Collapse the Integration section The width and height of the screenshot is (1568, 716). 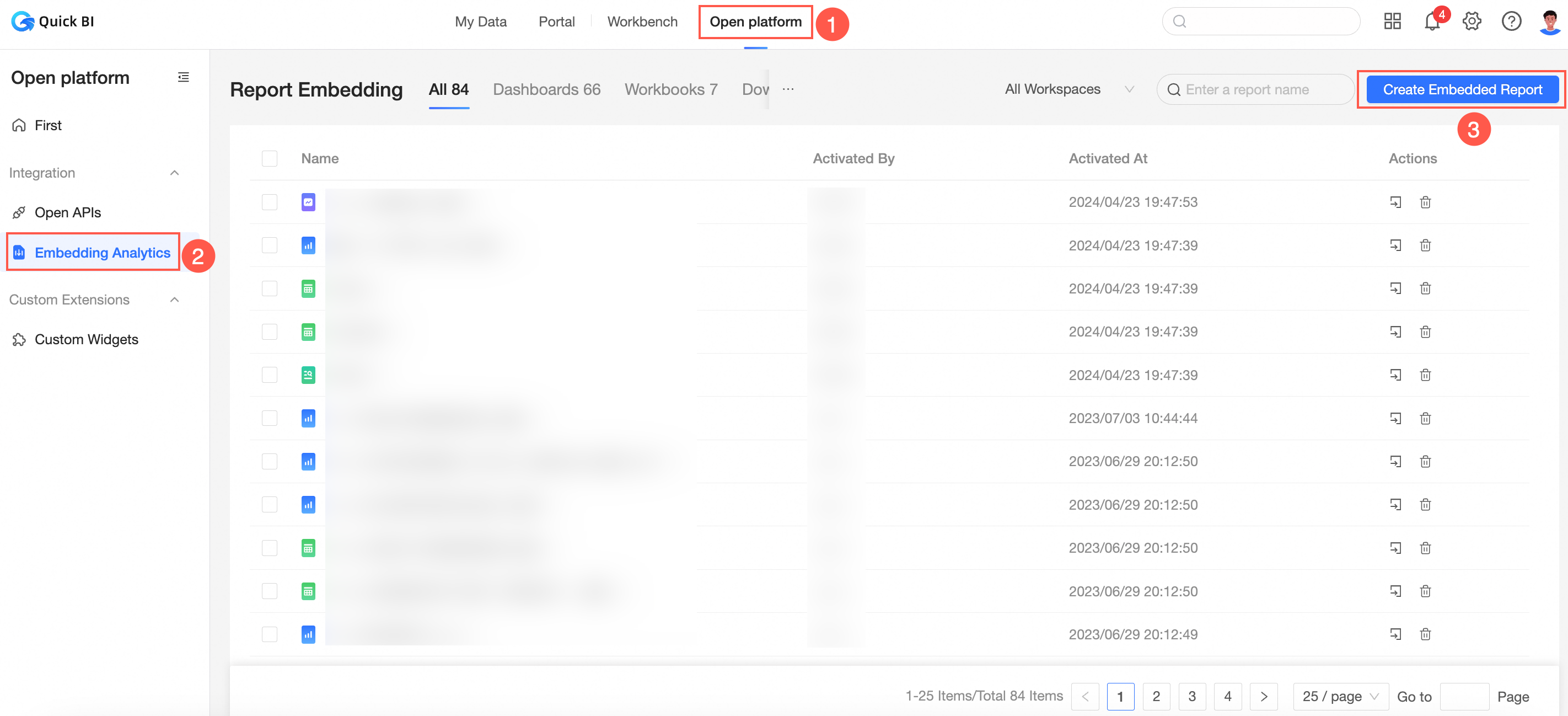pyautogui.click(x=175, y=173)
